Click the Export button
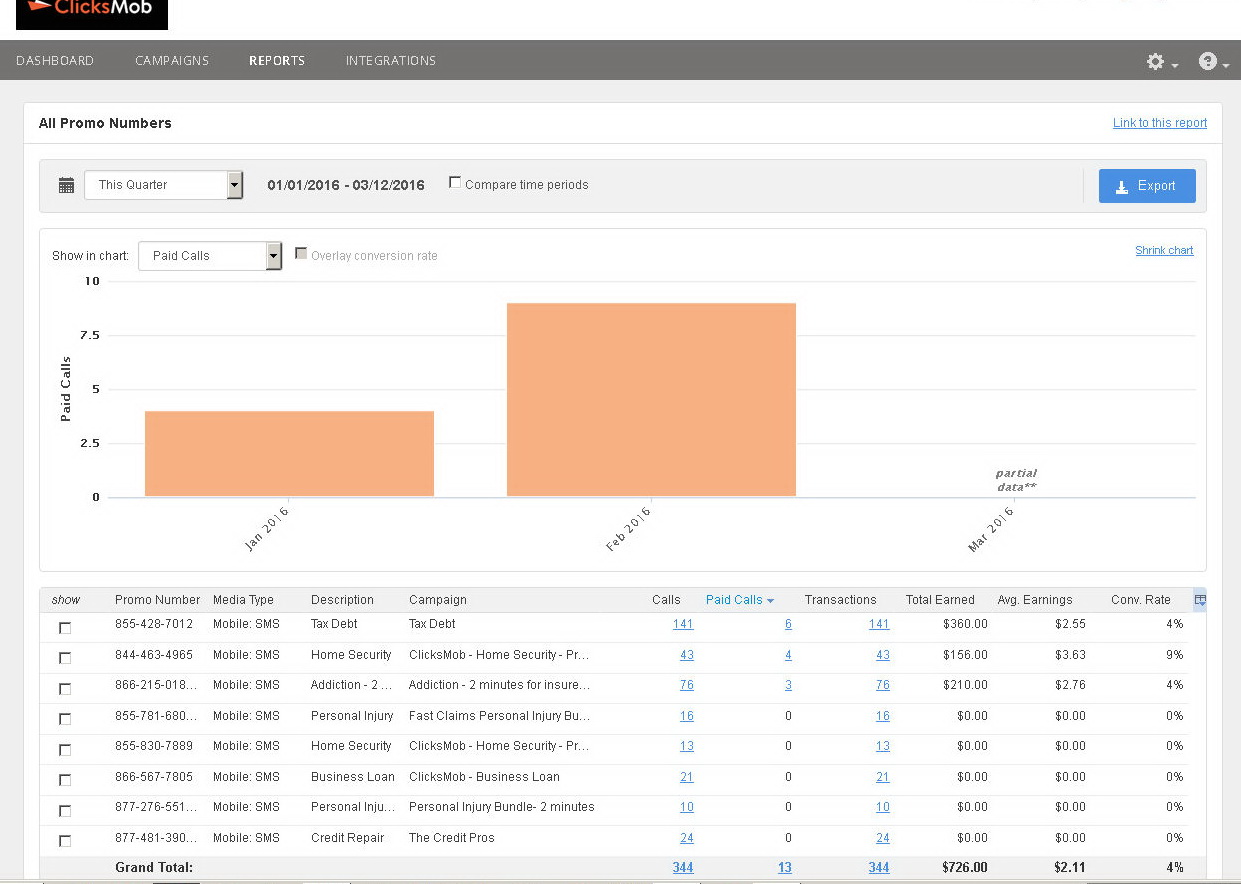1241x884 pixels. (1146, 186)
